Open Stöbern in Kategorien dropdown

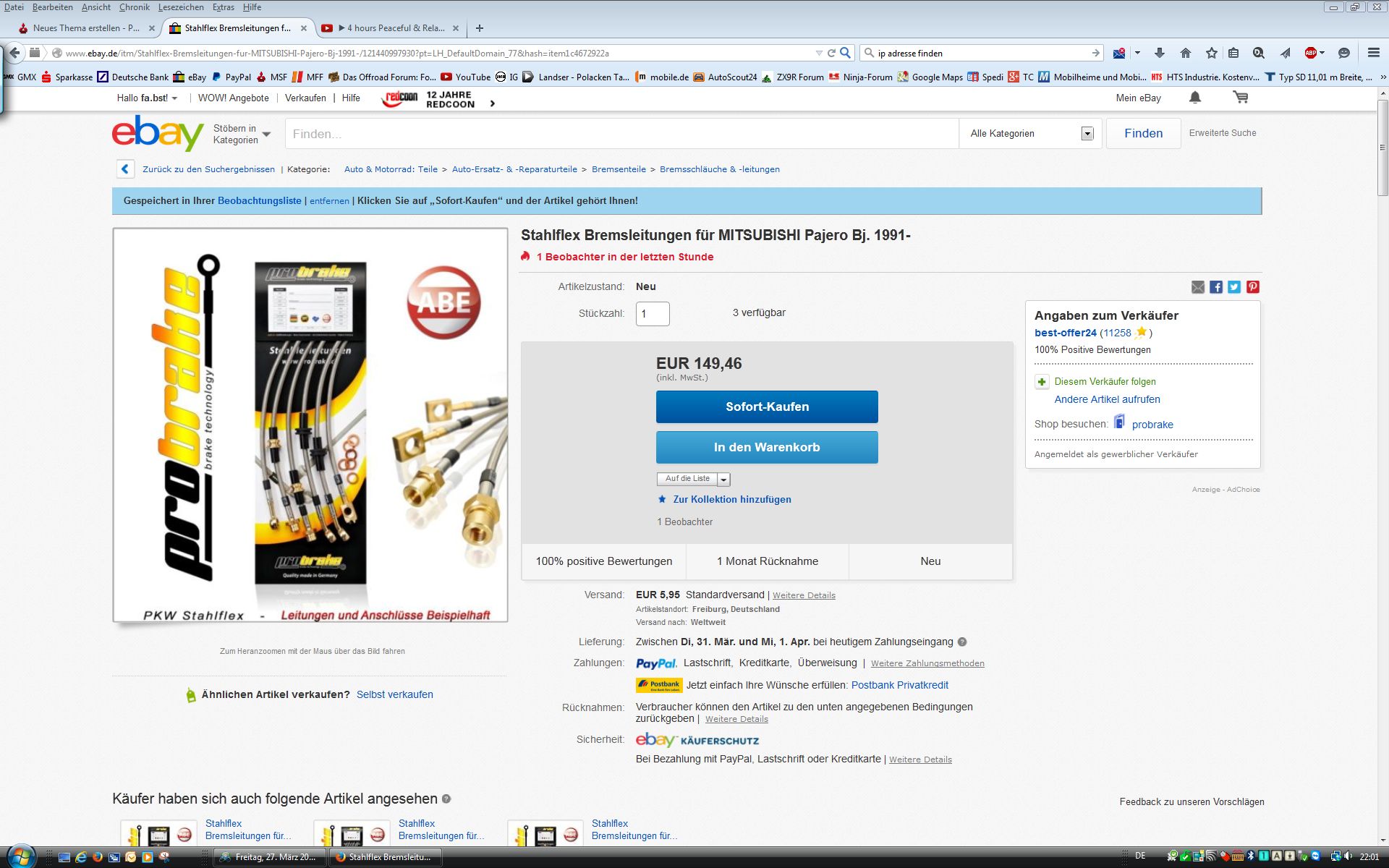click(x=242, y=135)
